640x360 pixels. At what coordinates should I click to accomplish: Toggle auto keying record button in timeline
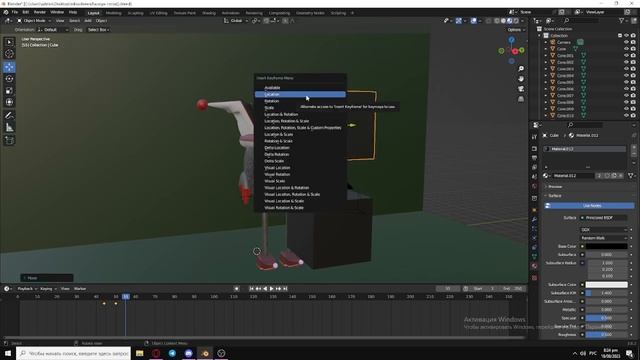coord(236,289)
